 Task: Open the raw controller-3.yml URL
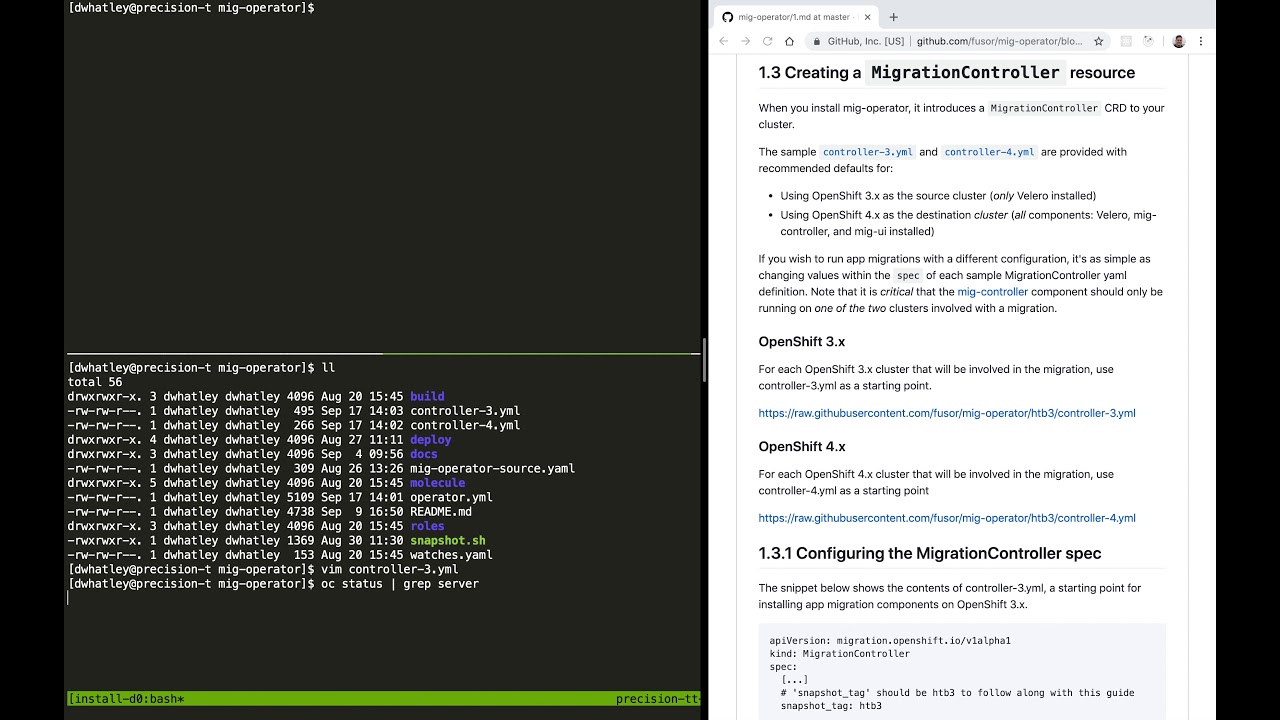click(x=946, y=413)
